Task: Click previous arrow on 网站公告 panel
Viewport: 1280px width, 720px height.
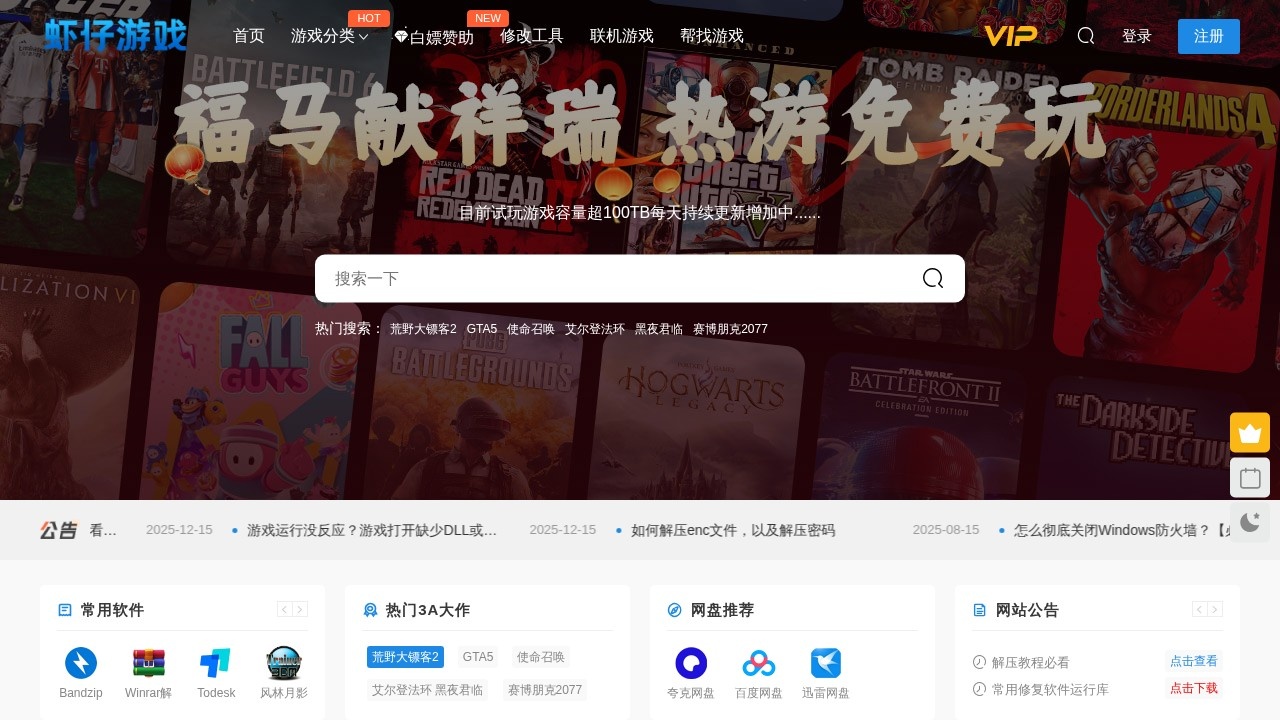Action: 1199,609
